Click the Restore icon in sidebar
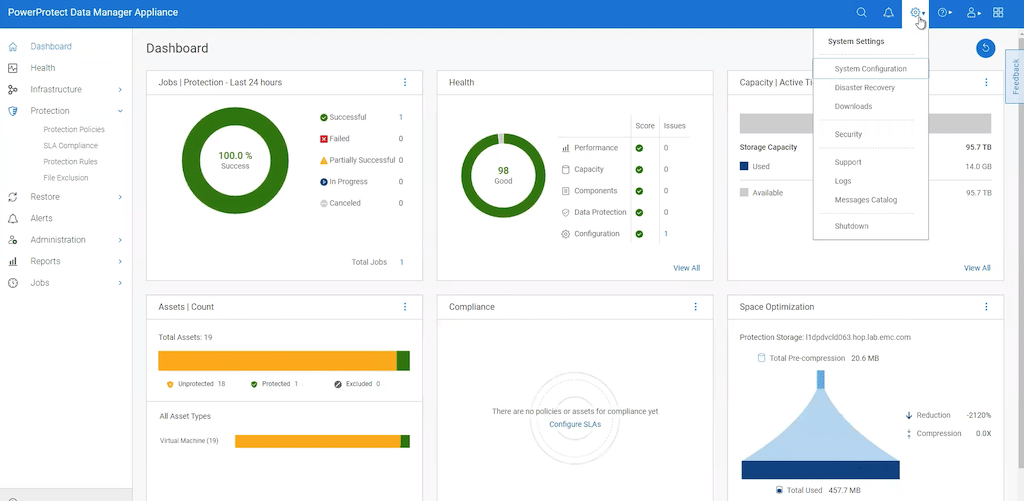The height and width of the screenshot is (501, 1024). (x=12, y=197)
